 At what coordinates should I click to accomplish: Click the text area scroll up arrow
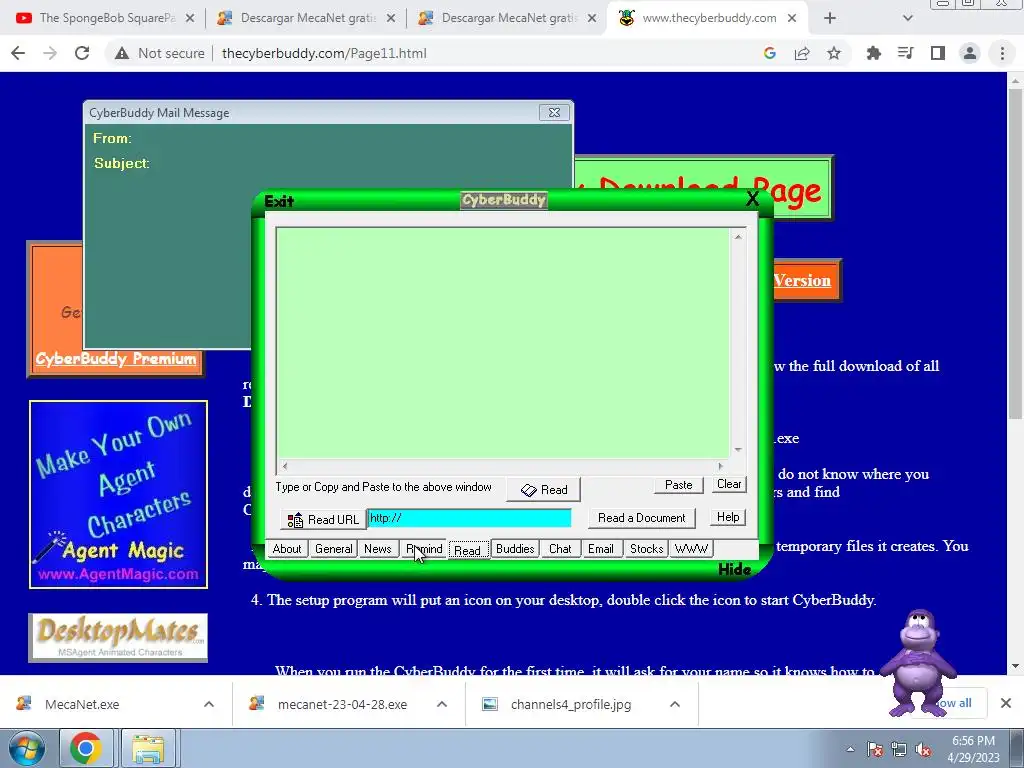(x=738, y=237)
